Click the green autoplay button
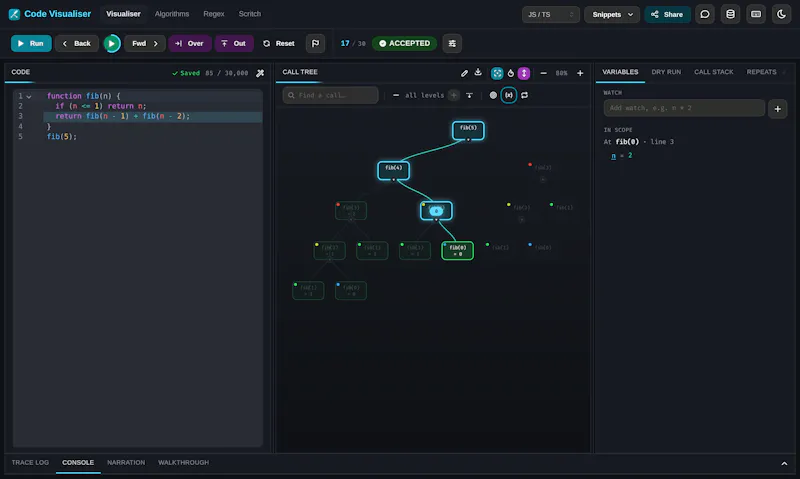This screenshot has height=479, width=800. tap(112, 43)
